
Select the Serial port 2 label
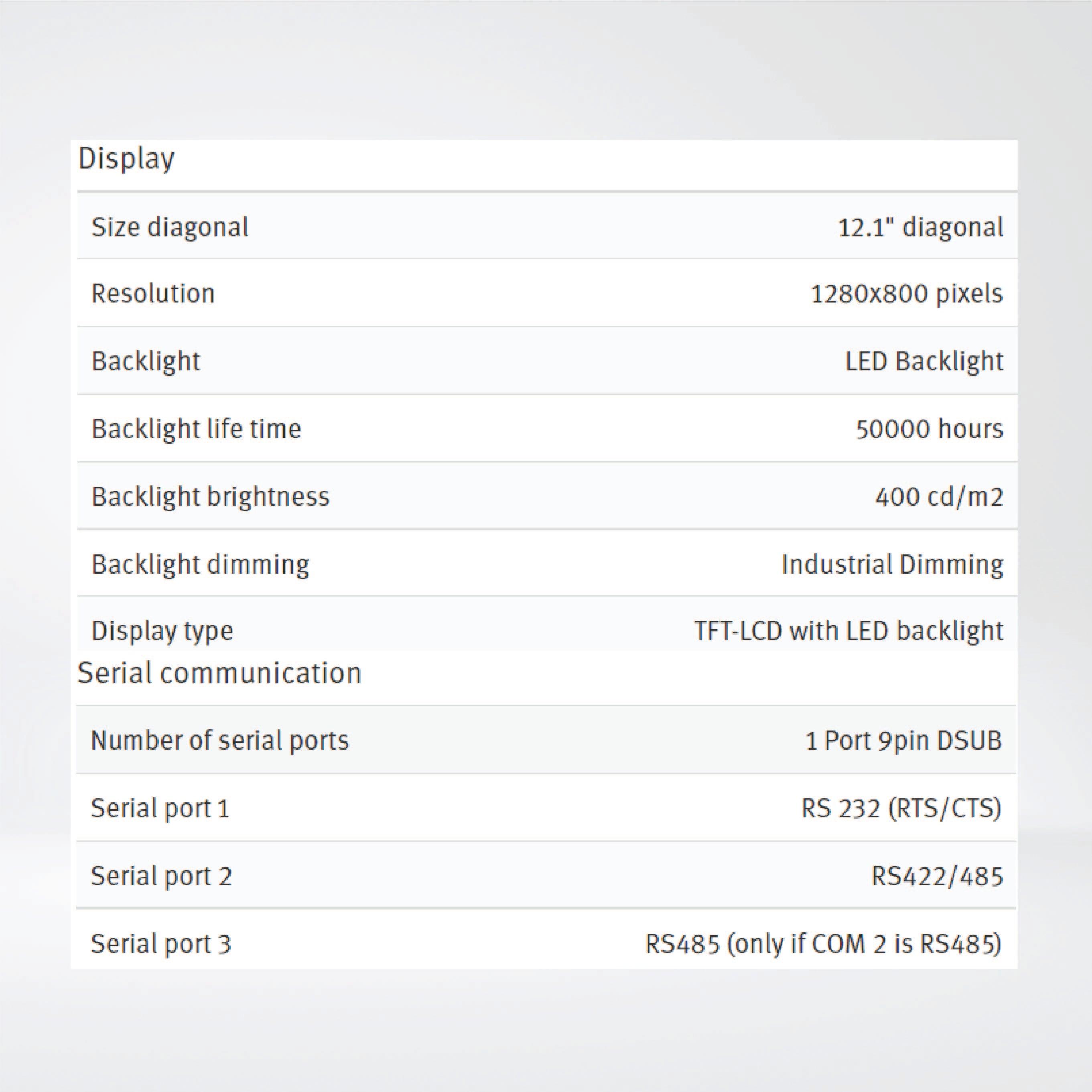click(x=161, y=876)
